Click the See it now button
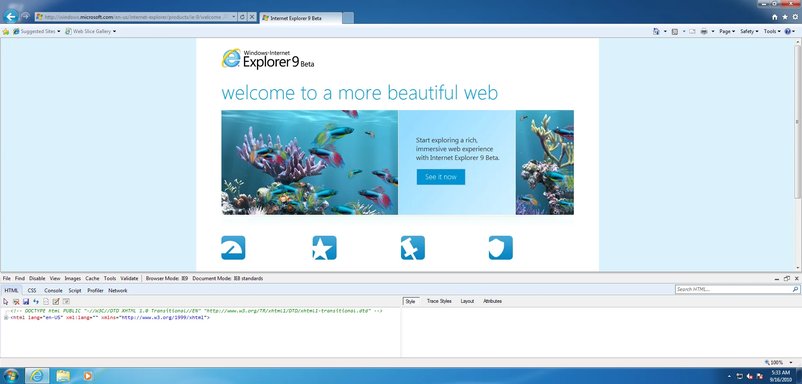Image resolution: width=802 pixels, height=384 pixels. [x=440, y=177]
